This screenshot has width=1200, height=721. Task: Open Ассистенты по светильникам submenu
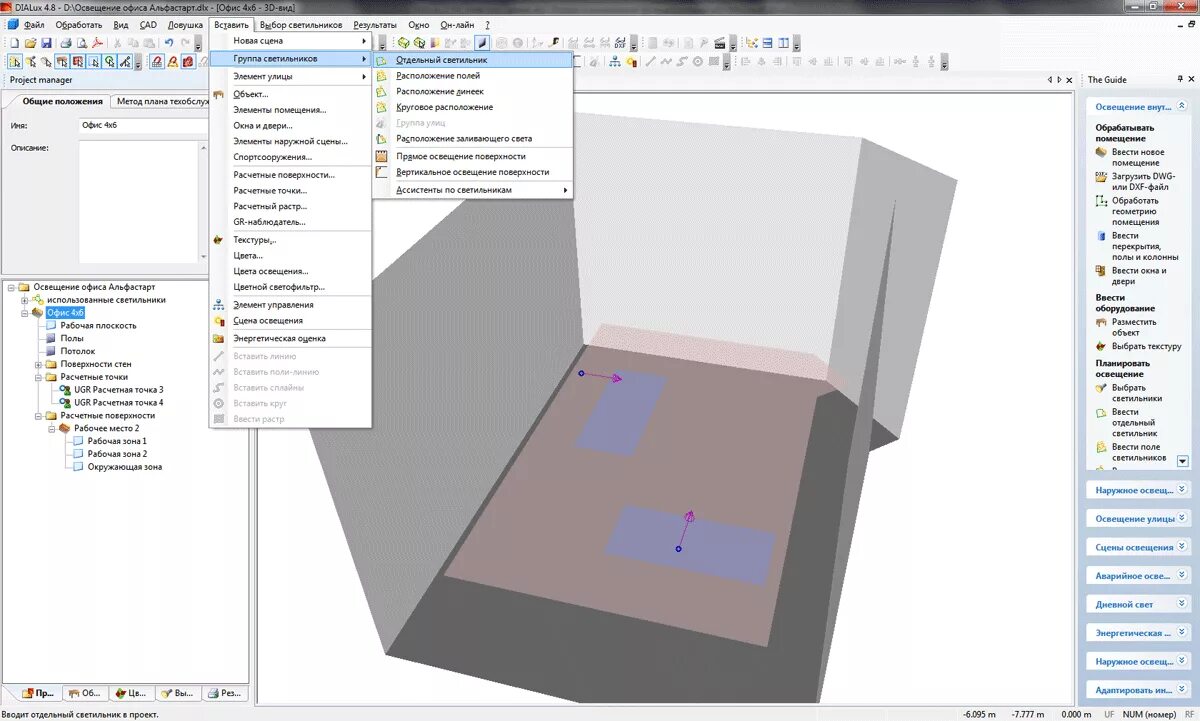(x=473, y=190)
